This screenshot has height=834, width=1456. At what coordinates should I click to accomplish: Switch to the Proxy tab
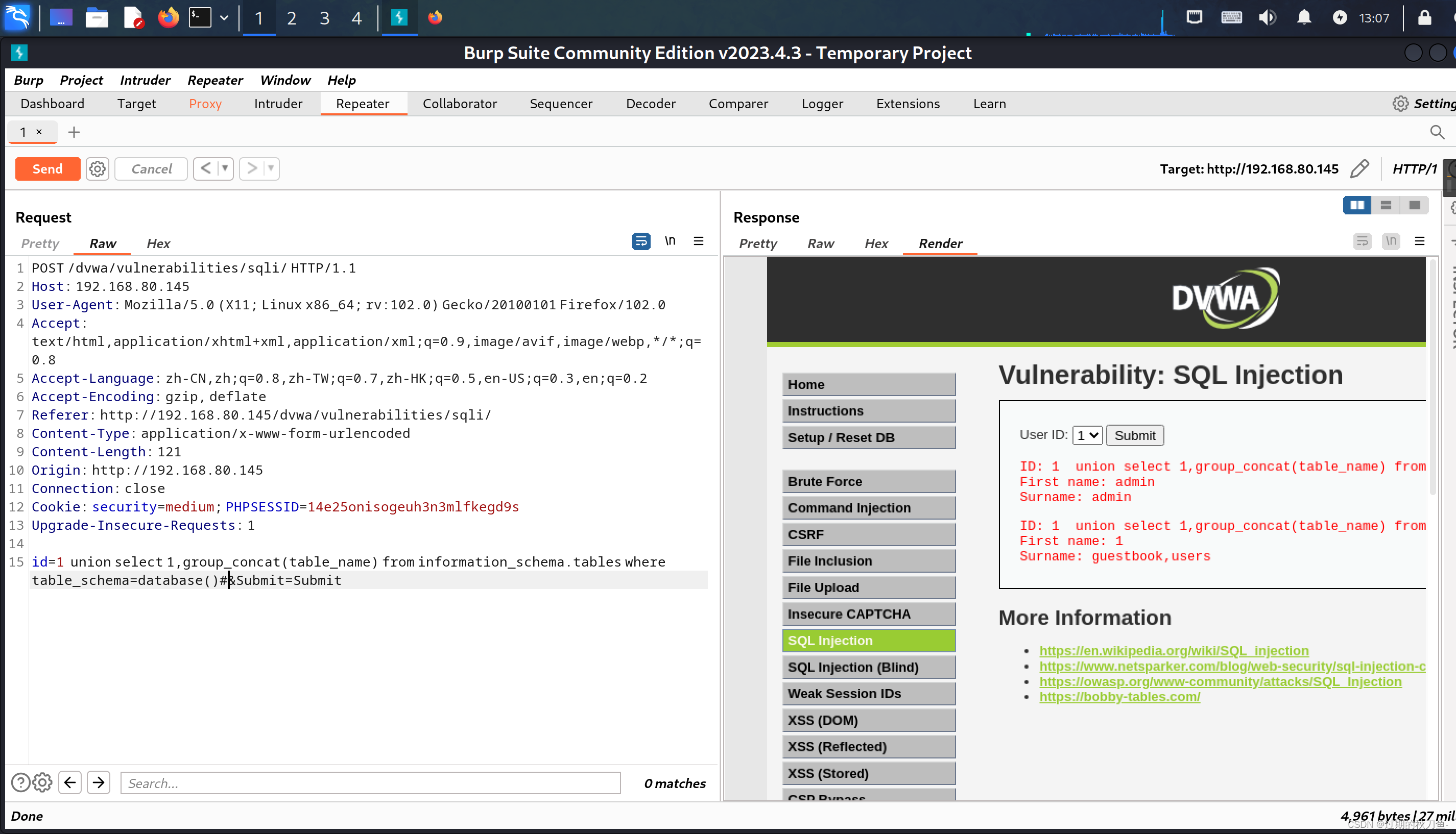205,104
